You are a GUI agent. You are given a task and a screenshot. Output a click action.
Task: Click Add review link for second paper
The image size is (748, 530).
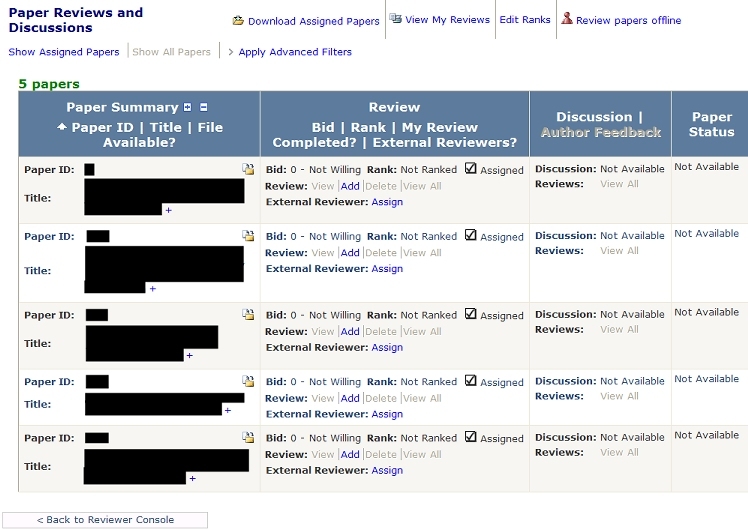pos(350,253)
